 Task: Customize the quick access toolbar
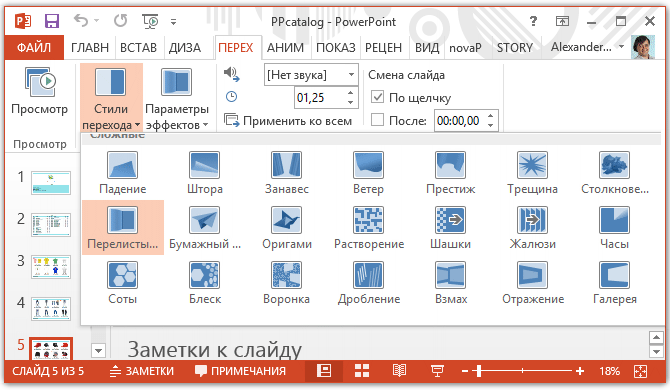(173, 21)
